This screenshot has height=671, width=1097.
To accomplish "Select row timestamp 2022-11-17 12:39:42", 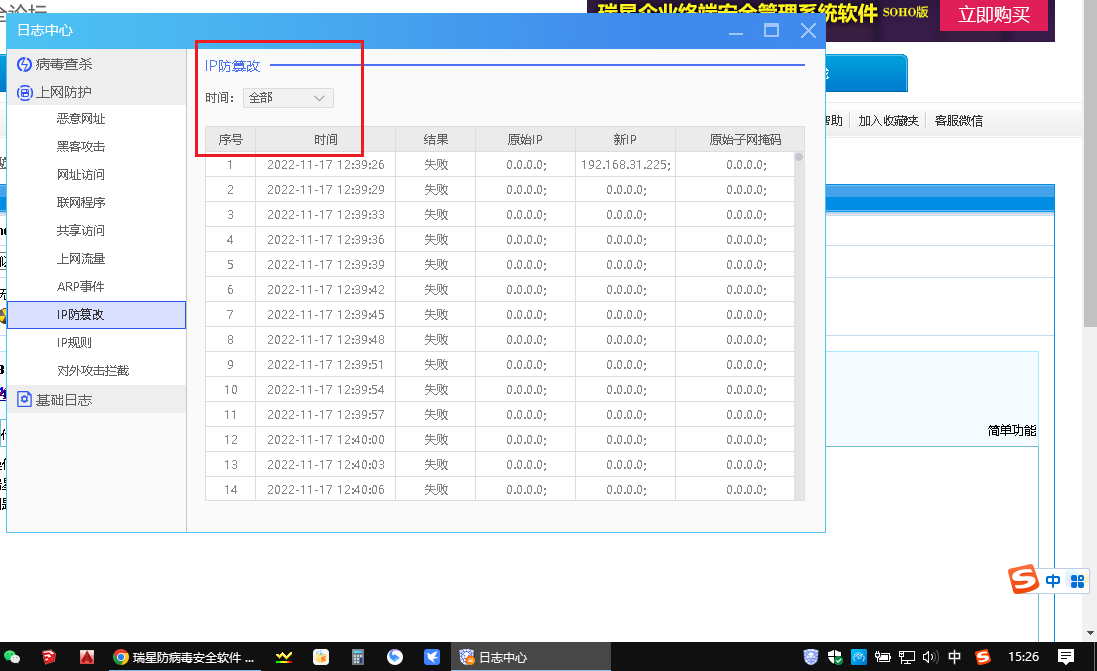I will coord(326,290).
